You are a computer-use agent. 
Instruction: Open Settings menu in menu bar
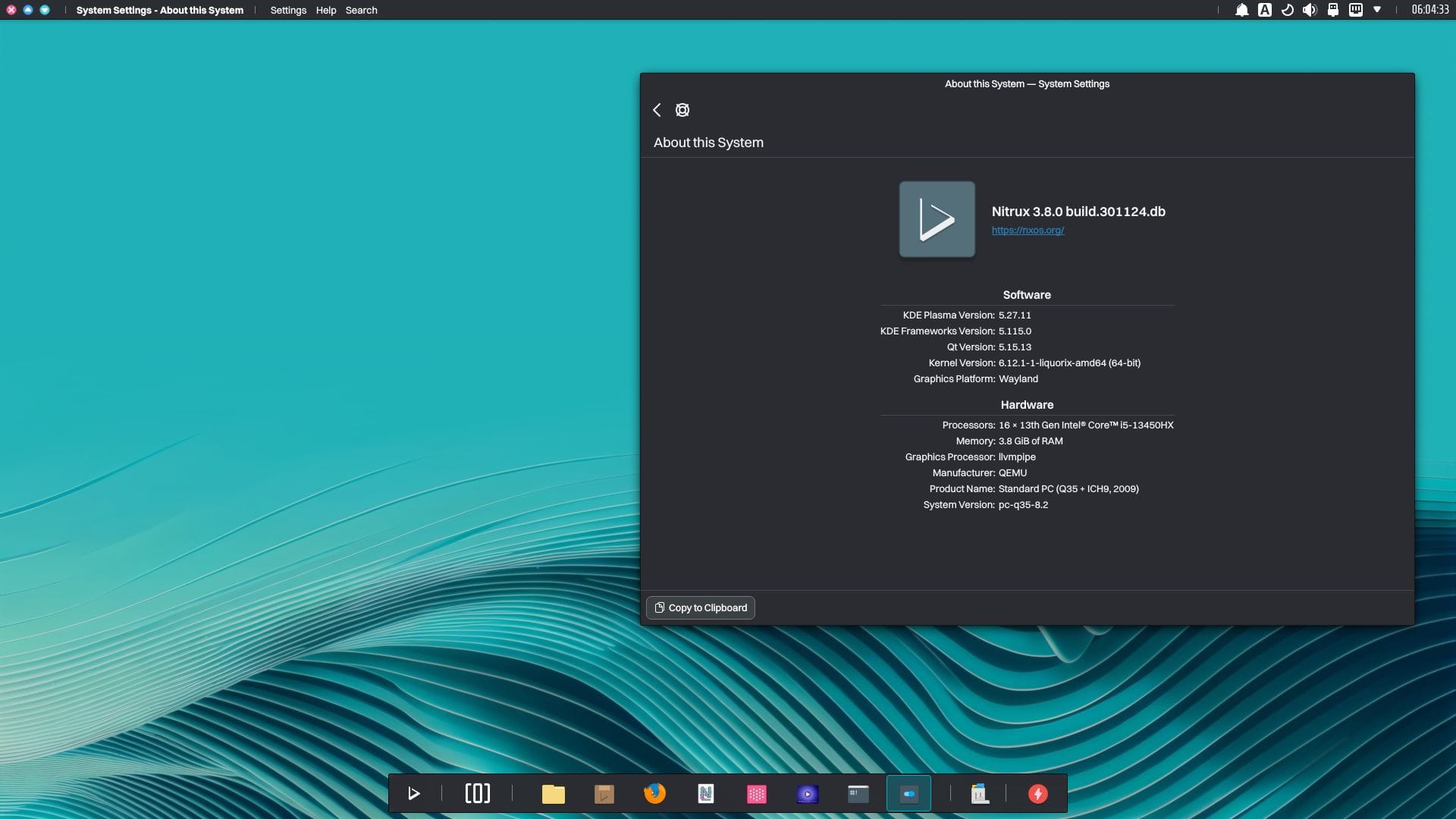click(x=287, y=9)
